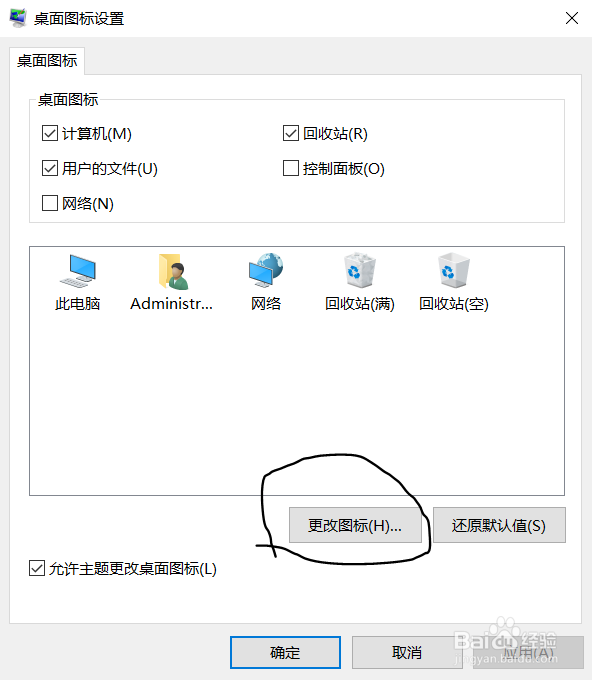The width and height of the screenshot is (592, 680).
Task: Select the 回收站(空) empty recycle bin icon
Action: click(x=454, y=282)
